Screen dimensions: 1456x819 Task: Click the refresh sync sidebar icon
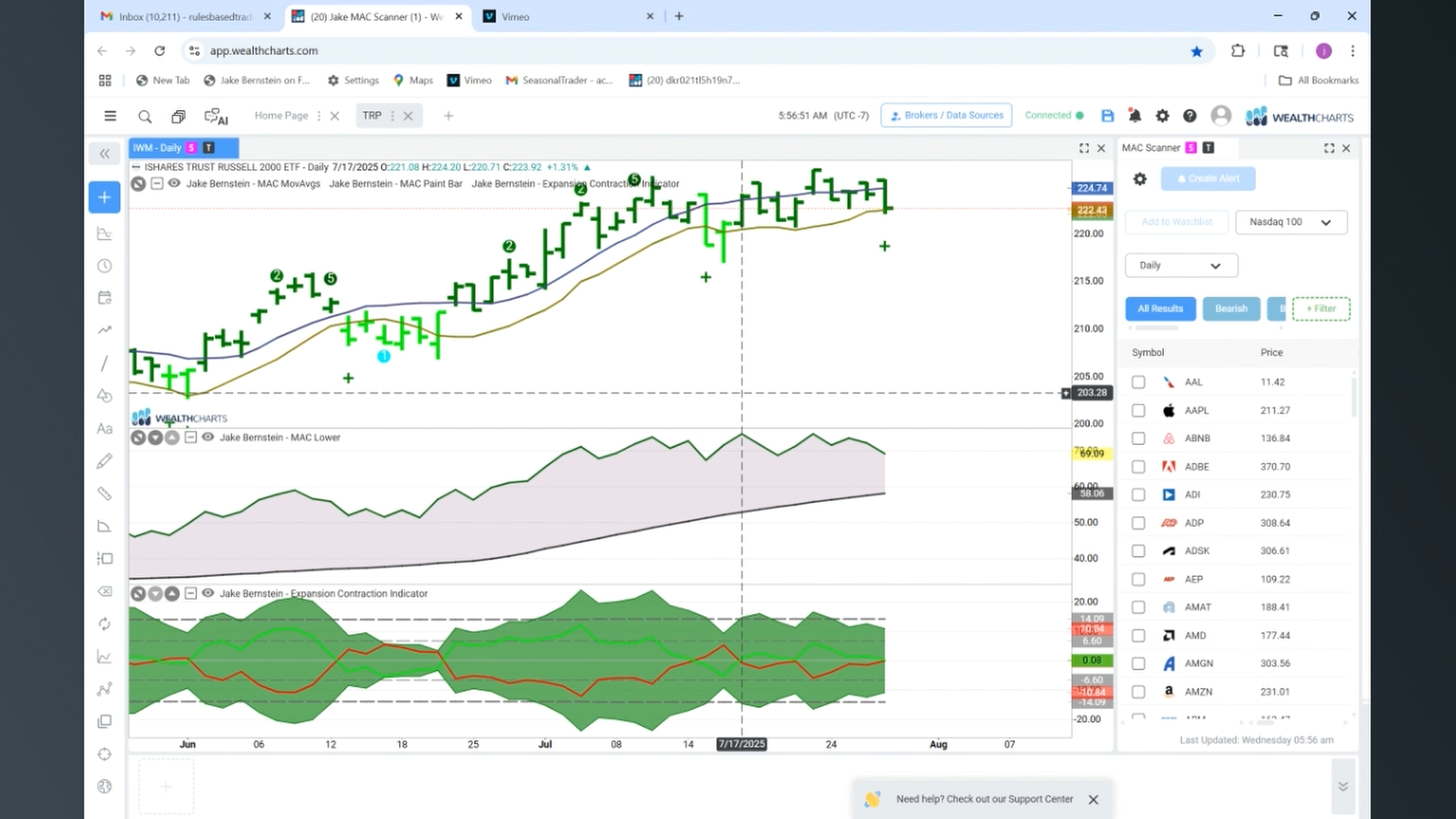coord(105,623)
